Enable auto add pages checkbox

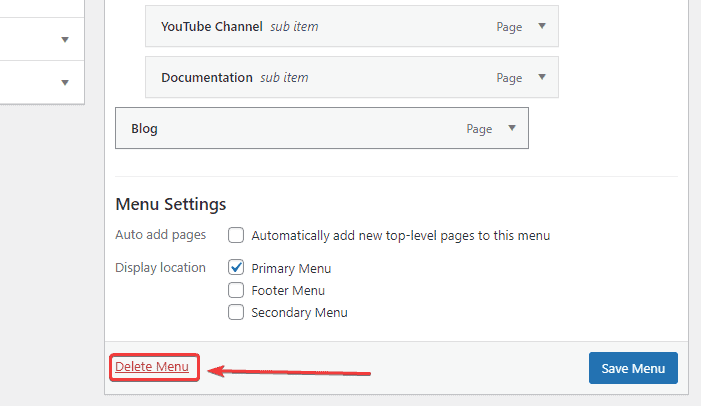tap(236, 236)
